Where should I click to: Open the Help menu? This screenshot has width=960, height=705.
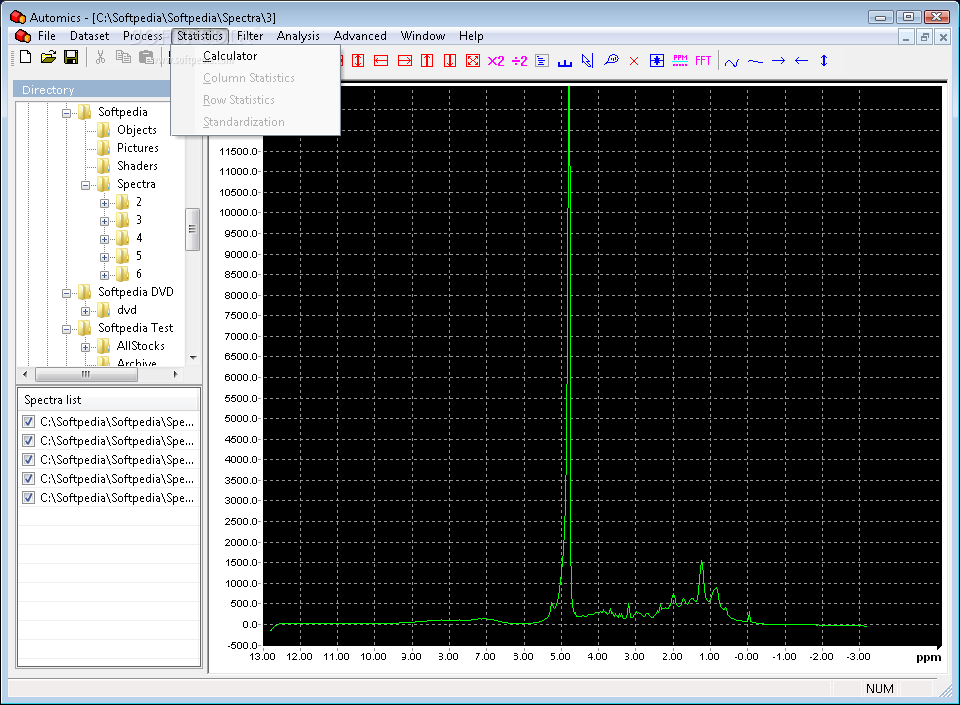click(x=471, y=36)
